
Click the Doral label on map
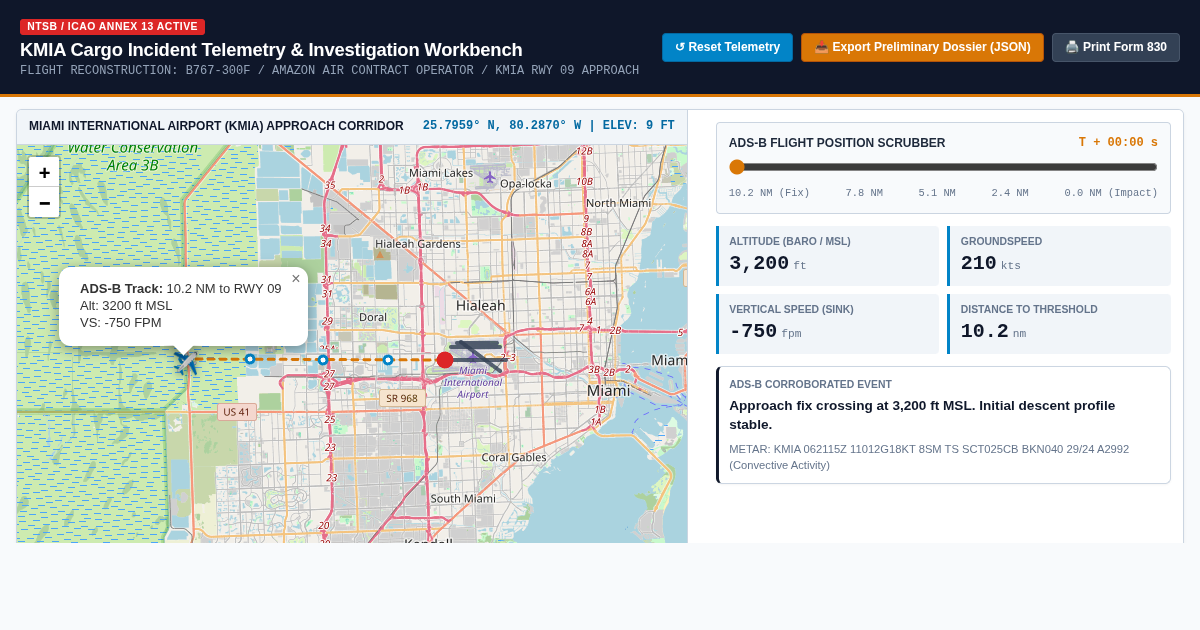click(x=373, y=317)
